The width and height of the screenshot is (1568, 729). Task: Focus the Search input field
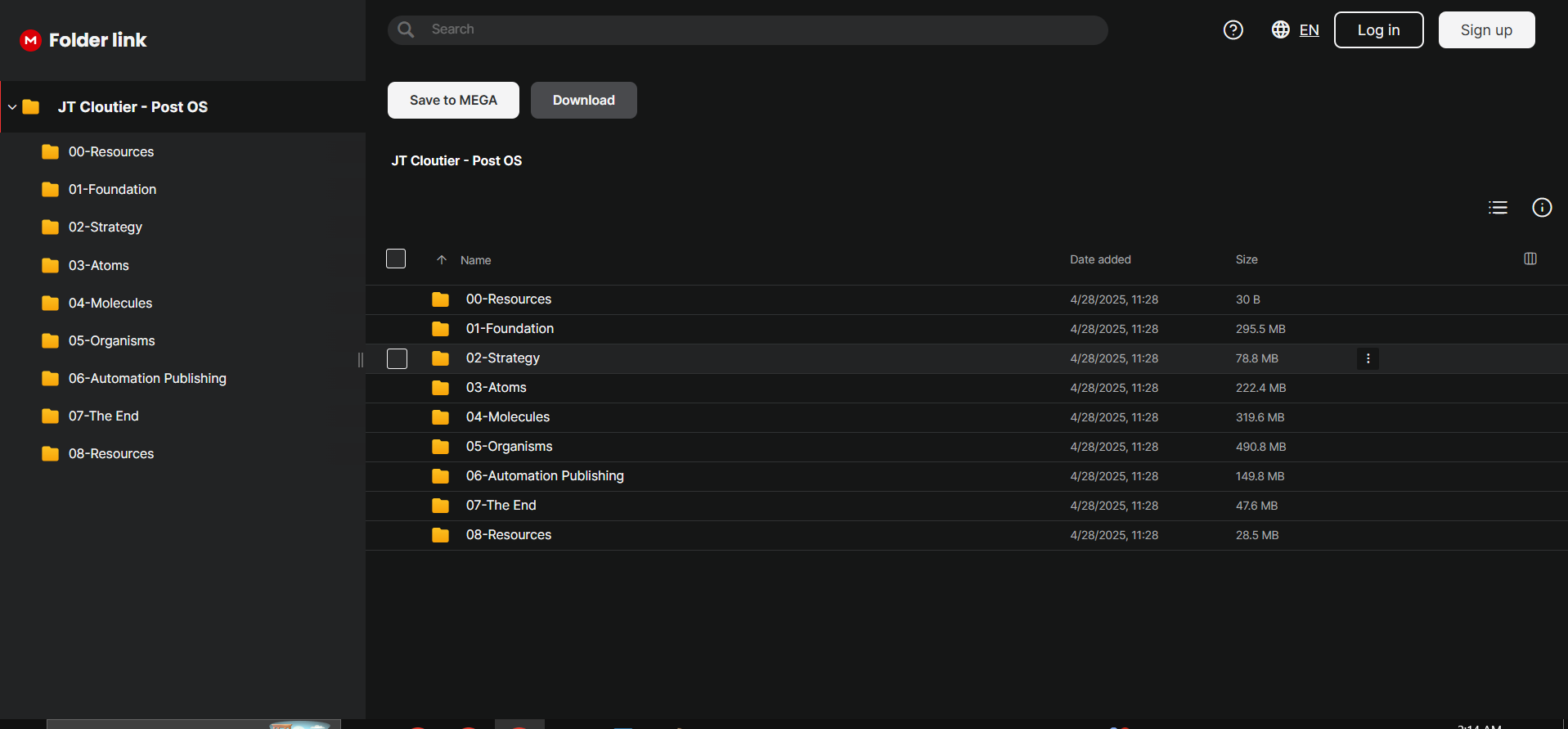click(x=748, y=30)
